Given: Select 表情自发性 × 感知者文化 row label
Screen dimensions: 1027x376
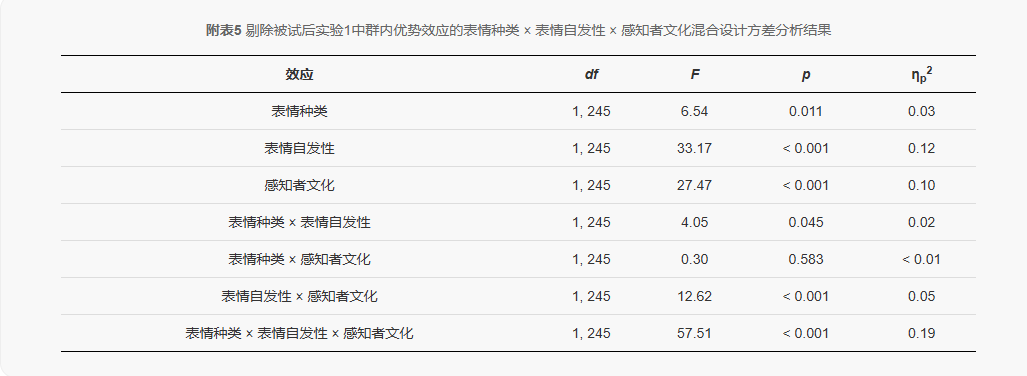Looking at the screenshot, I should coord(299,297).
